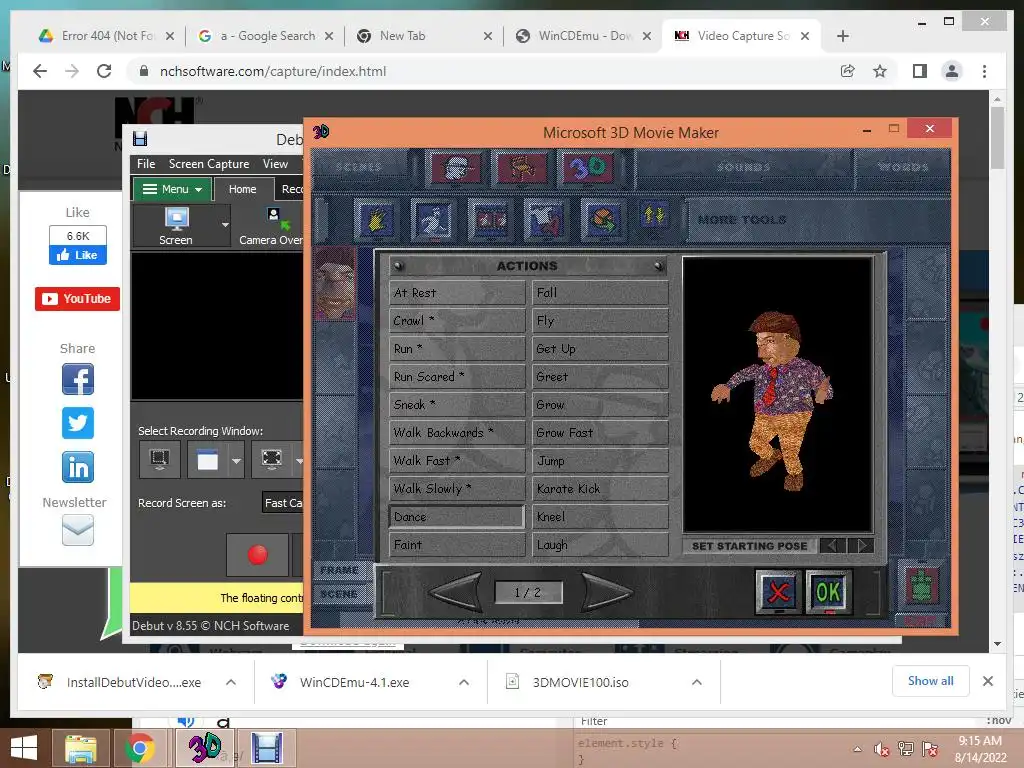
Task: Expand window selection dropdown arrow
Action: point(236,460)
